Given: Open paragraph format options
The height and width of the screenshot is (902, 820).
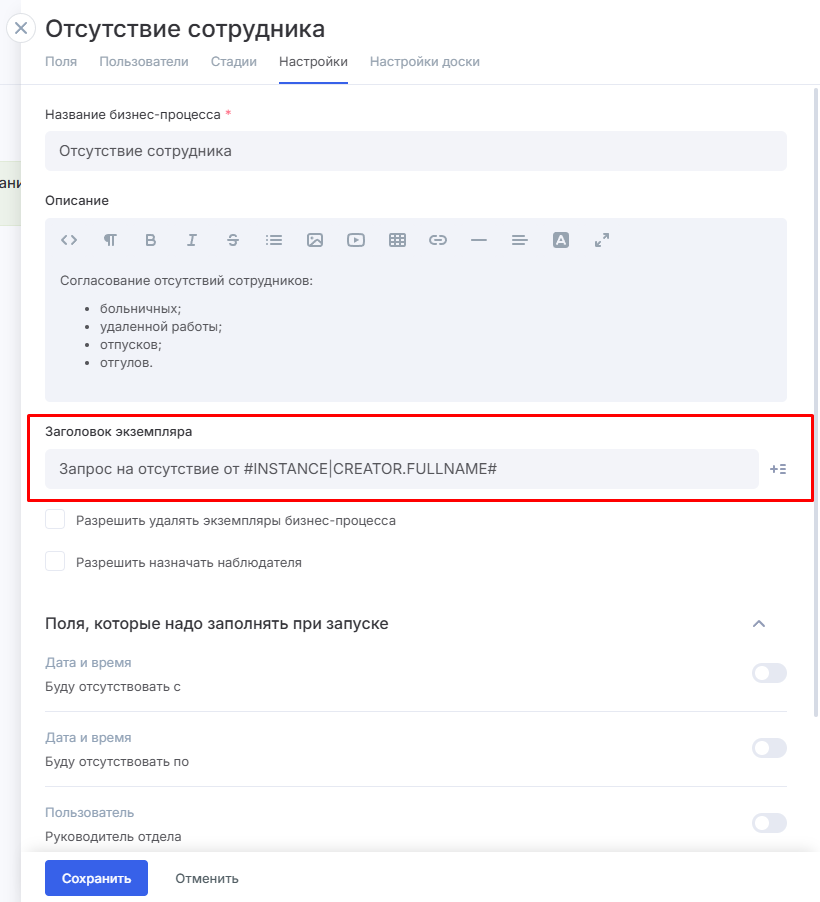Looking at the screenshot, I should tap(110, 240).
